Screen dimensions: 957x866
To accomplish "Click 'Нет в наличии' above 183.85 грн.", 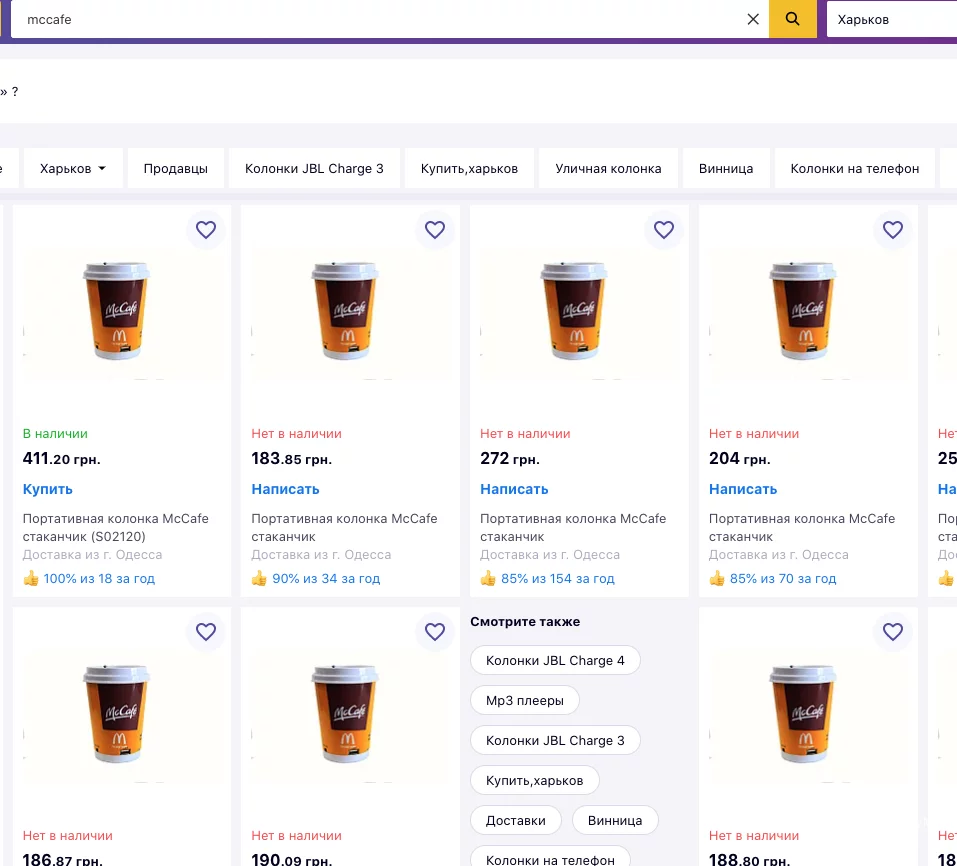I will (x=296, y=434).
